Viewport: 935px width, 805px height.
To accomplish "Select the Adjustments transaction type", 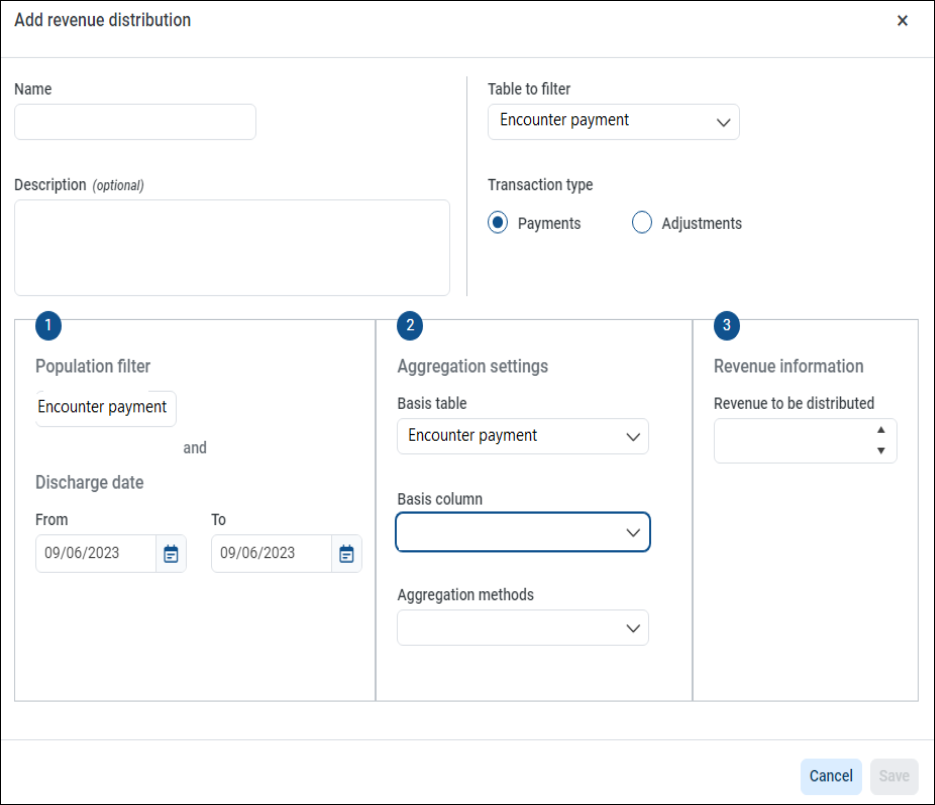I will tap(642, 222).
